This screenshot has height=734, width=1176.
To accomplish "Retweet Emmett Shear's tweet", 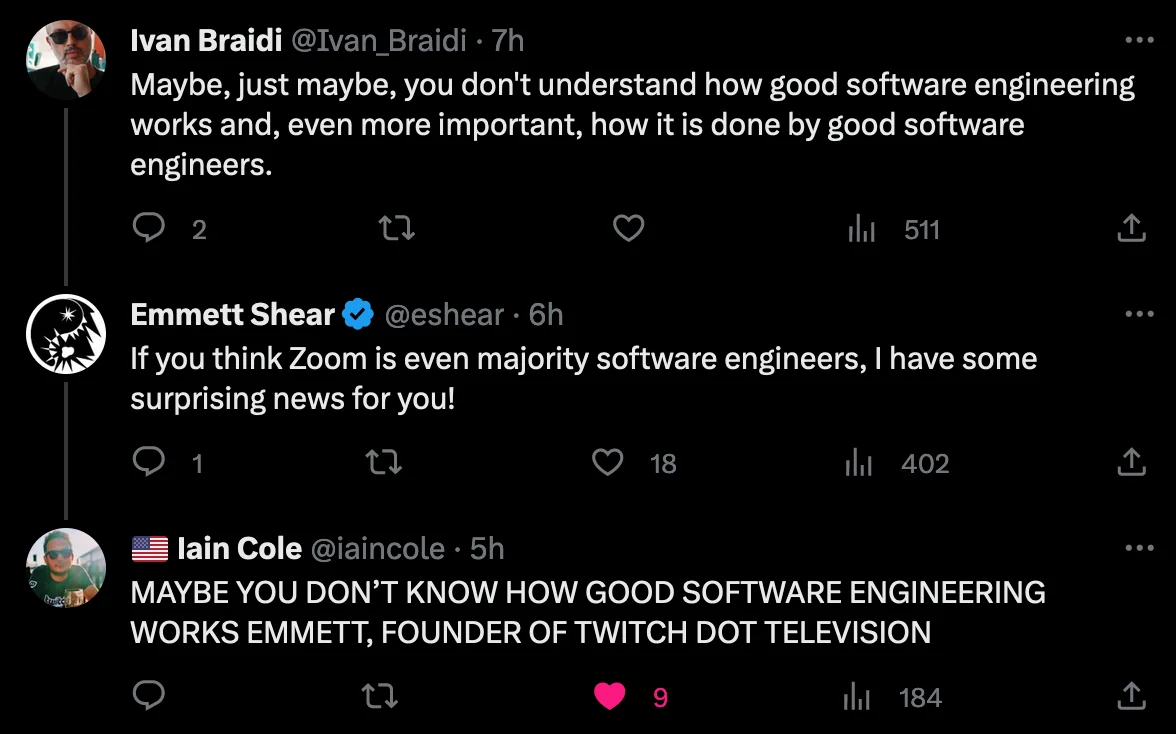I will [383, 463].
